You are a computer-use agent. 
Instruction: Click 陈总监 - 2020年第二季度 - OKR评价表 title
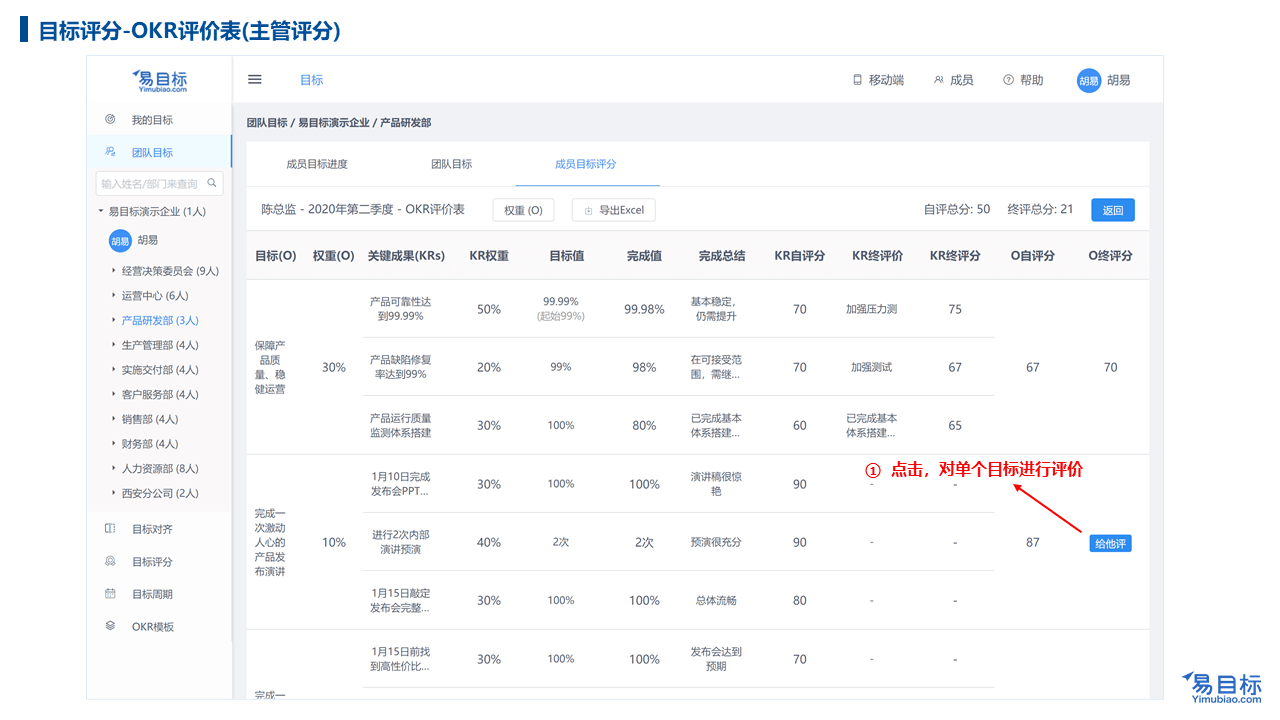[x=363, y=210]
